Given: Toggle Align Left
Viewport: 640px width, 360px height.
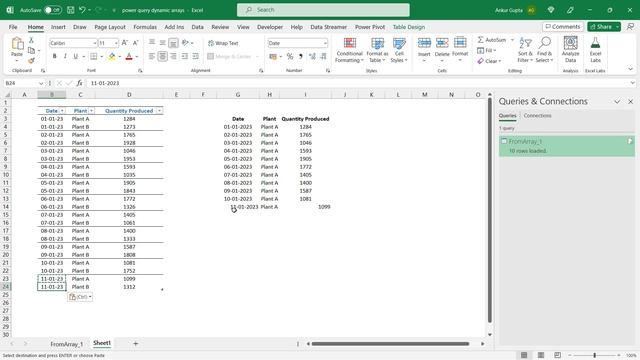Looking at the screenshot, I should pos(152,56).
